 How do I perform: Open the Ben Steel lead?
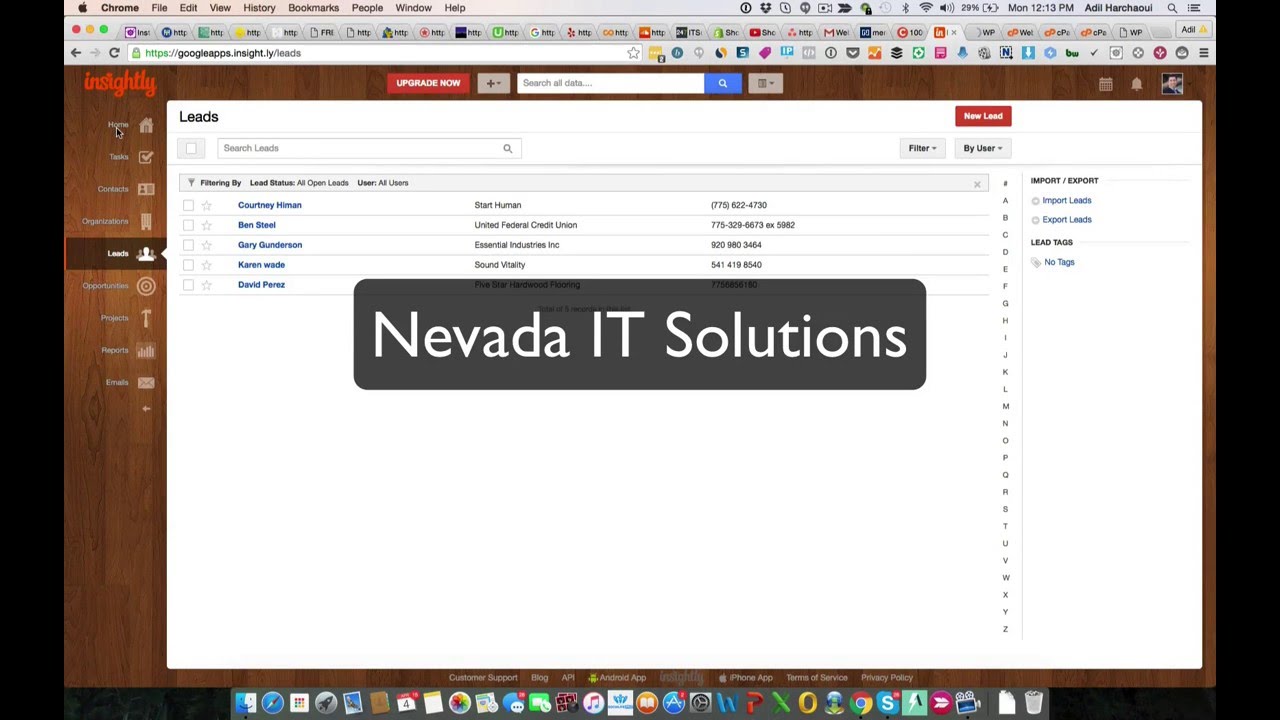(256, 225)
